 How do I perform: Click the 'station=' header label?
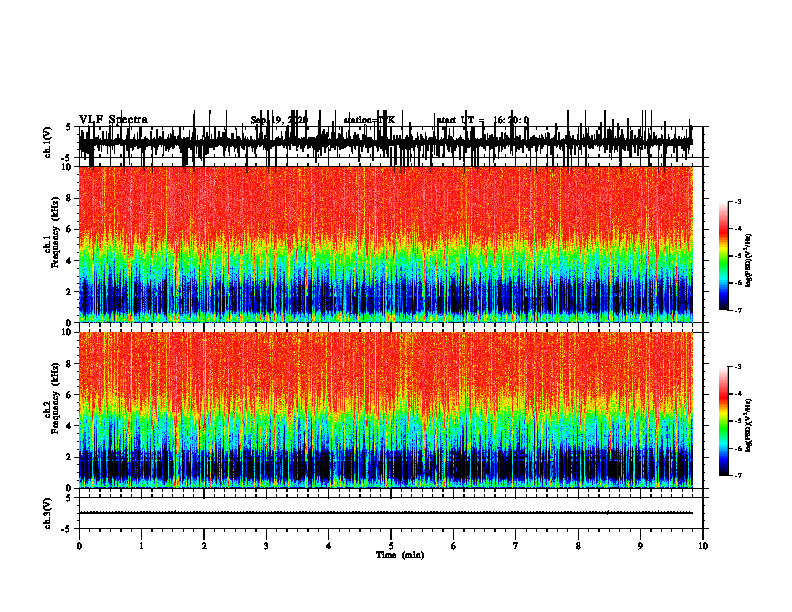click(361, 120)
